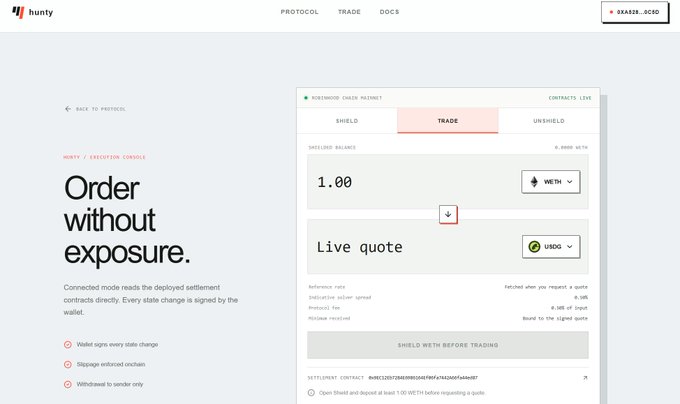The image size is (680, 404).
Task: Click the Hunty / Execution Console breadcrumb
Action: [105, 157]
